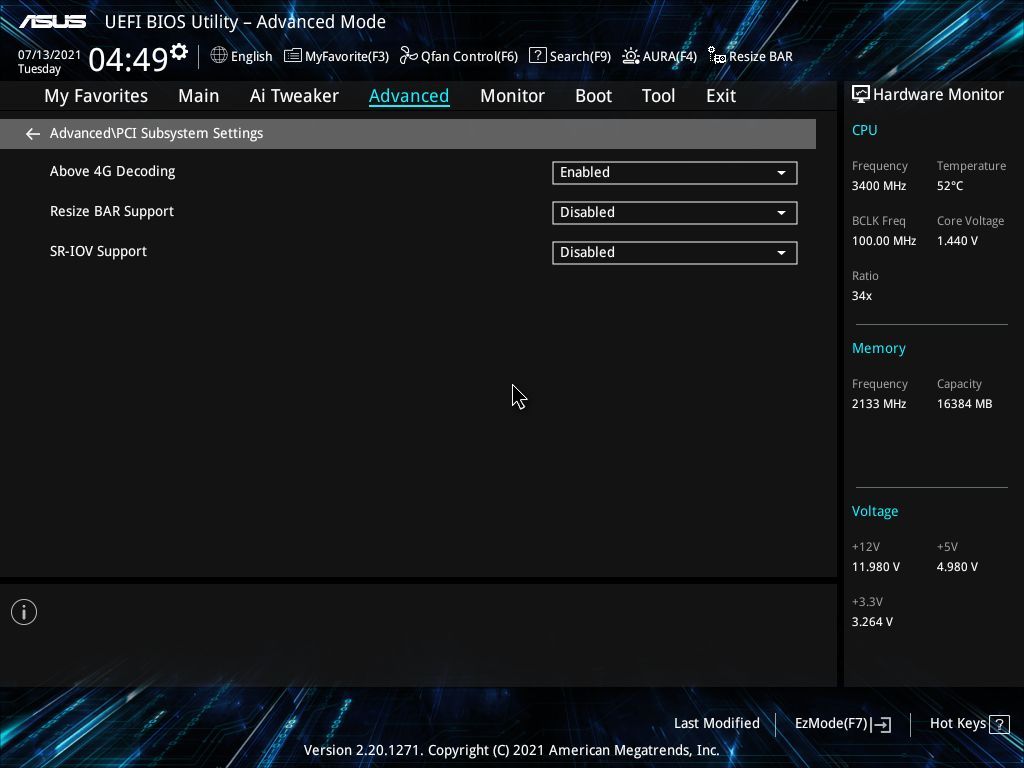The image size is (1024, 768).
Task: Click the CPU section heading
Action: click(864, 130)
